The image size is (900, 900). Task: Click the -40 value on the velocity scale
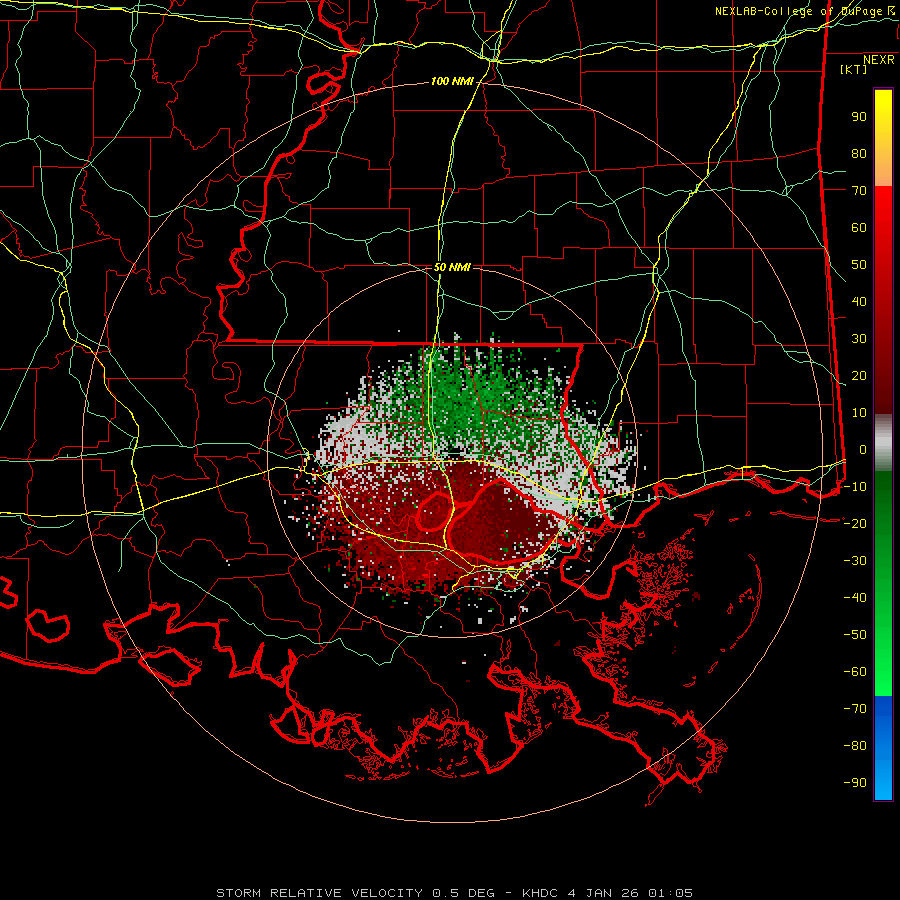tap(855, 598)
